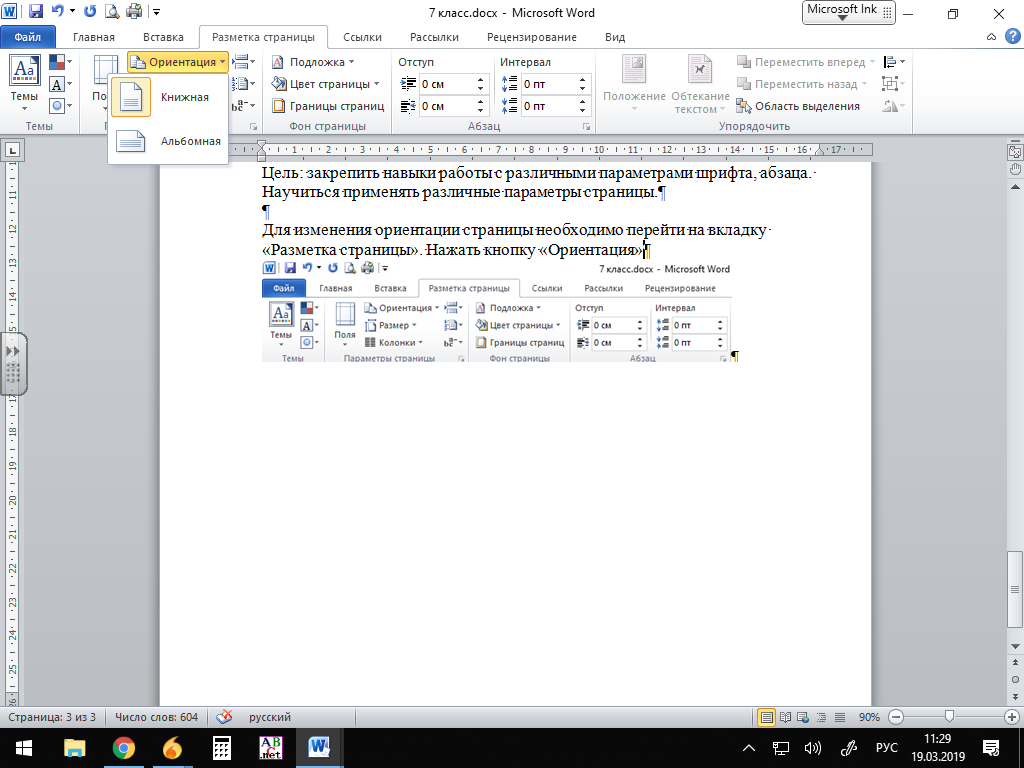Click the Undo arrow icon
This screenshot has height=768, width=1024.
tap(58, 13)
